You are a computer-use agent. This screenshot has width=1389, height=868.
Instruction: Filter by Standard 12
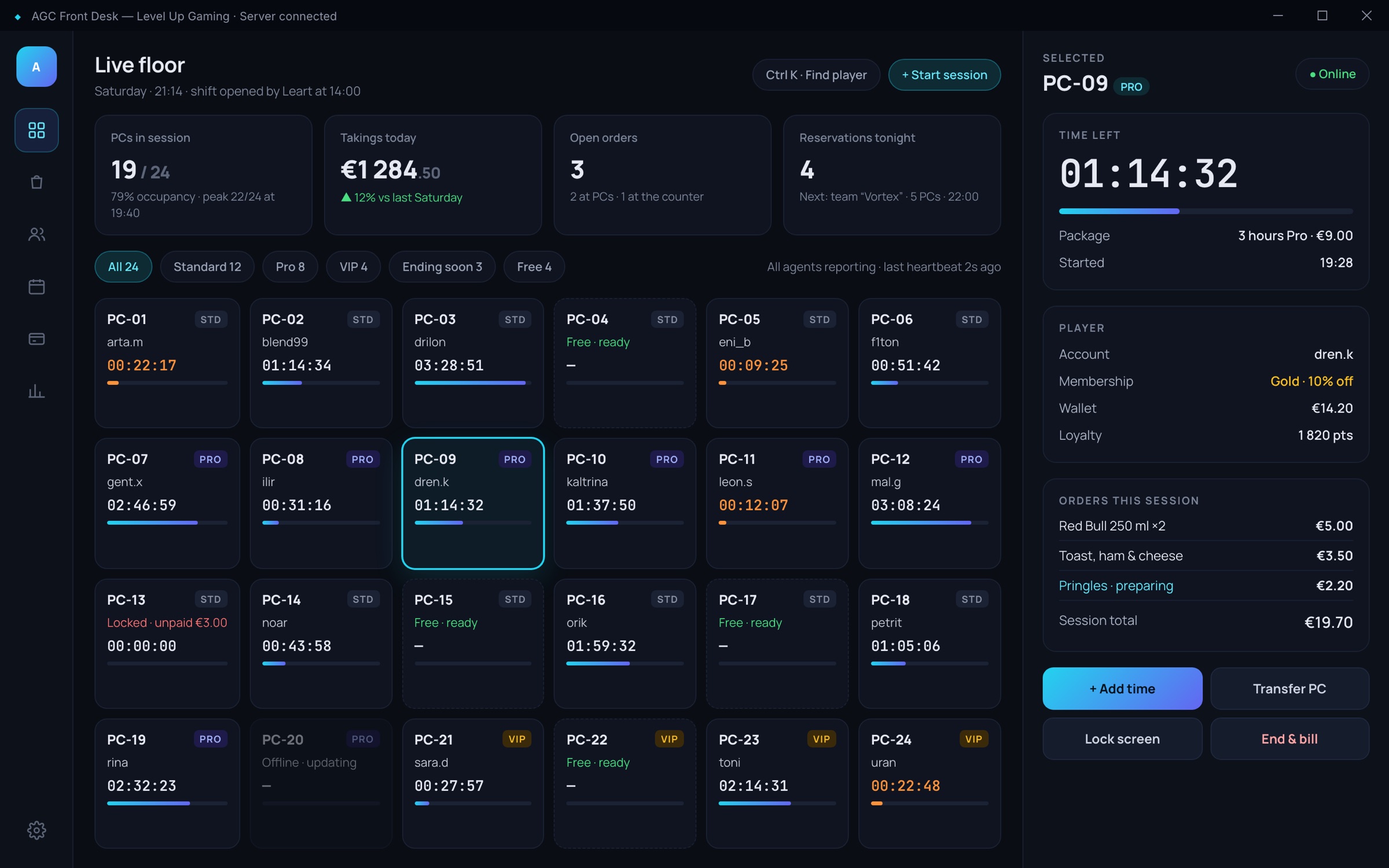[x=207, y=267]
